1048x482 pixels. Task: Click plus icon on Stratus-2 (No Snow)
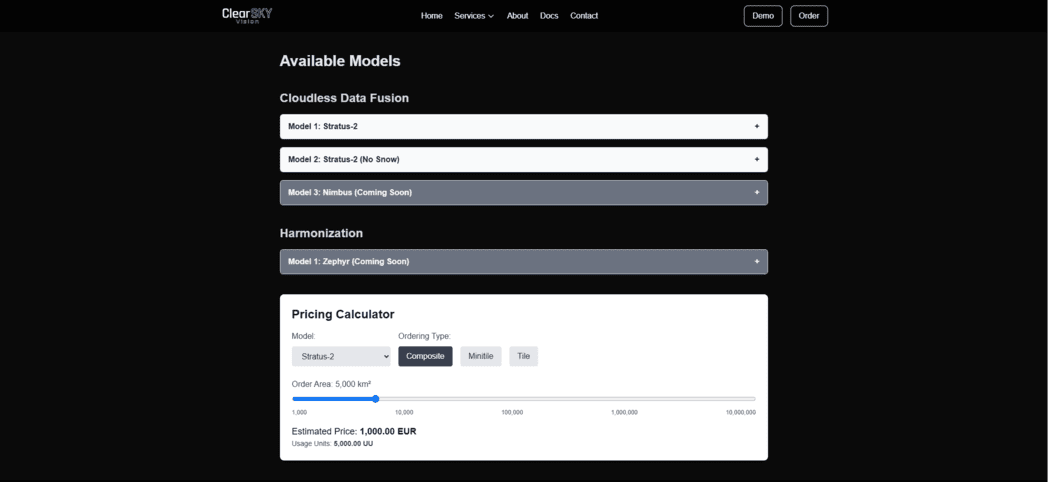click(756, 160)
